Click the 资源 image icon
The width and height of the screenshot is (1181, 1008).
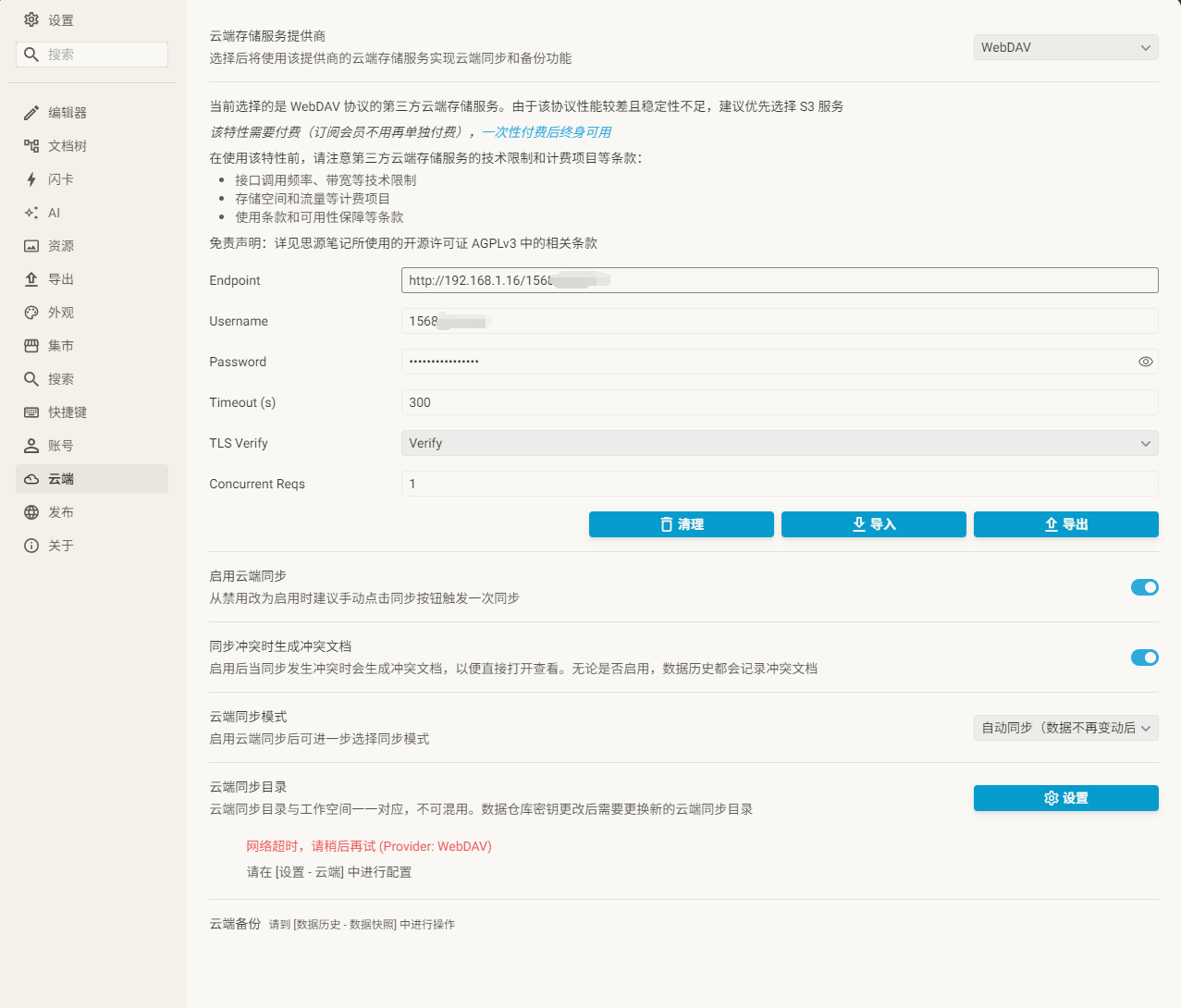coord(31,246)
